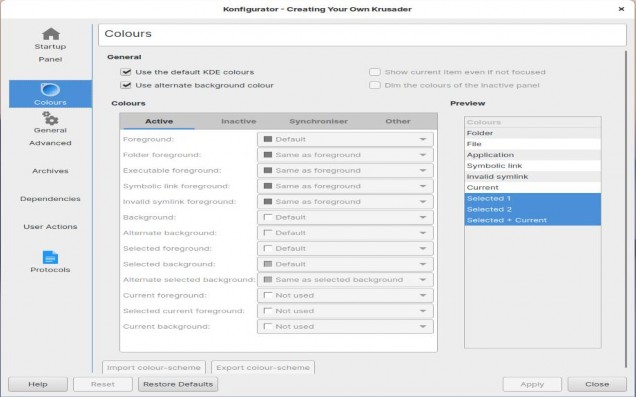Screen dimensions: 636x397
Task: Toggle Use alternate background colour
Action: click(x=126, y=86)
